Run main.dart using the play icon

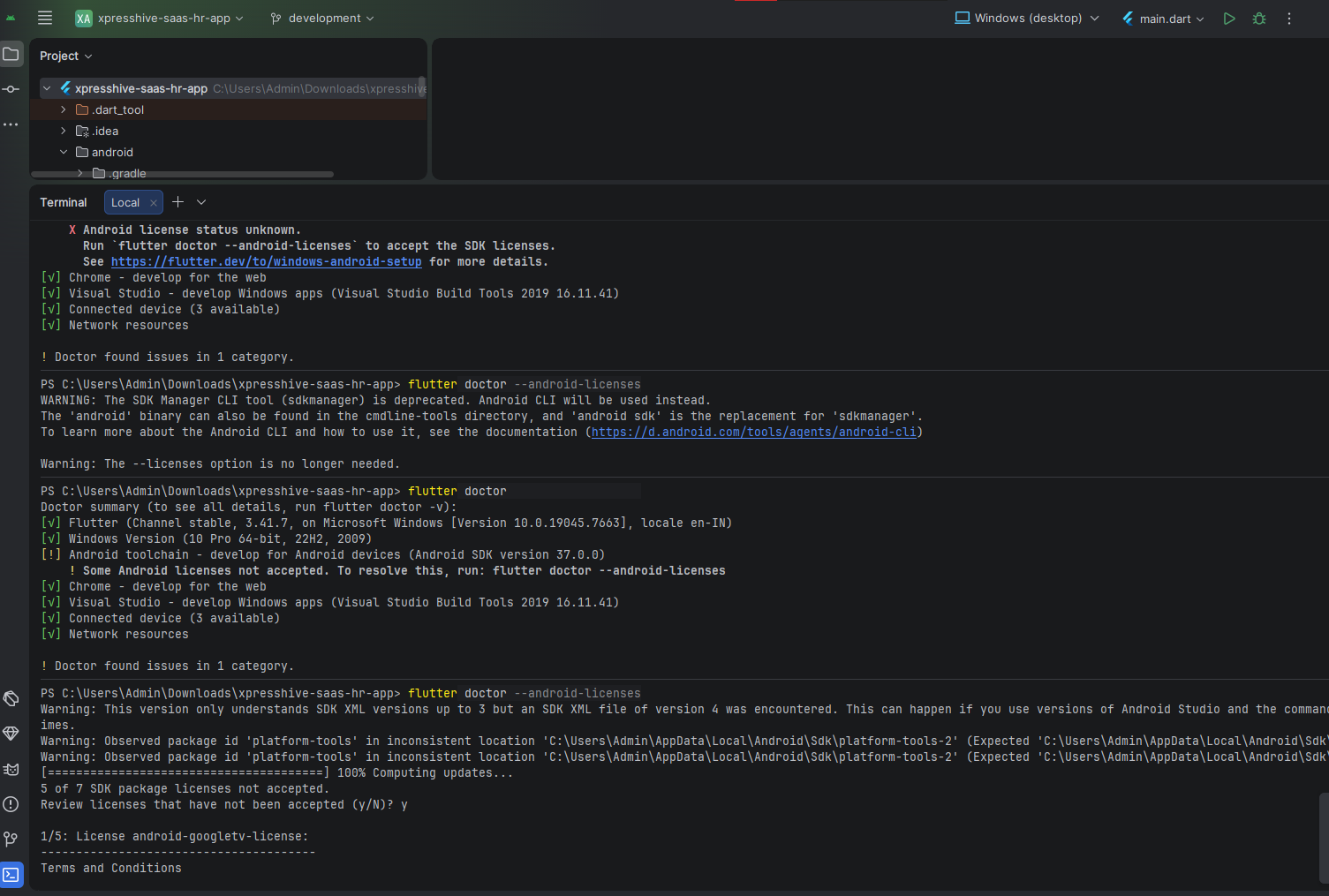pos(1229,19)
